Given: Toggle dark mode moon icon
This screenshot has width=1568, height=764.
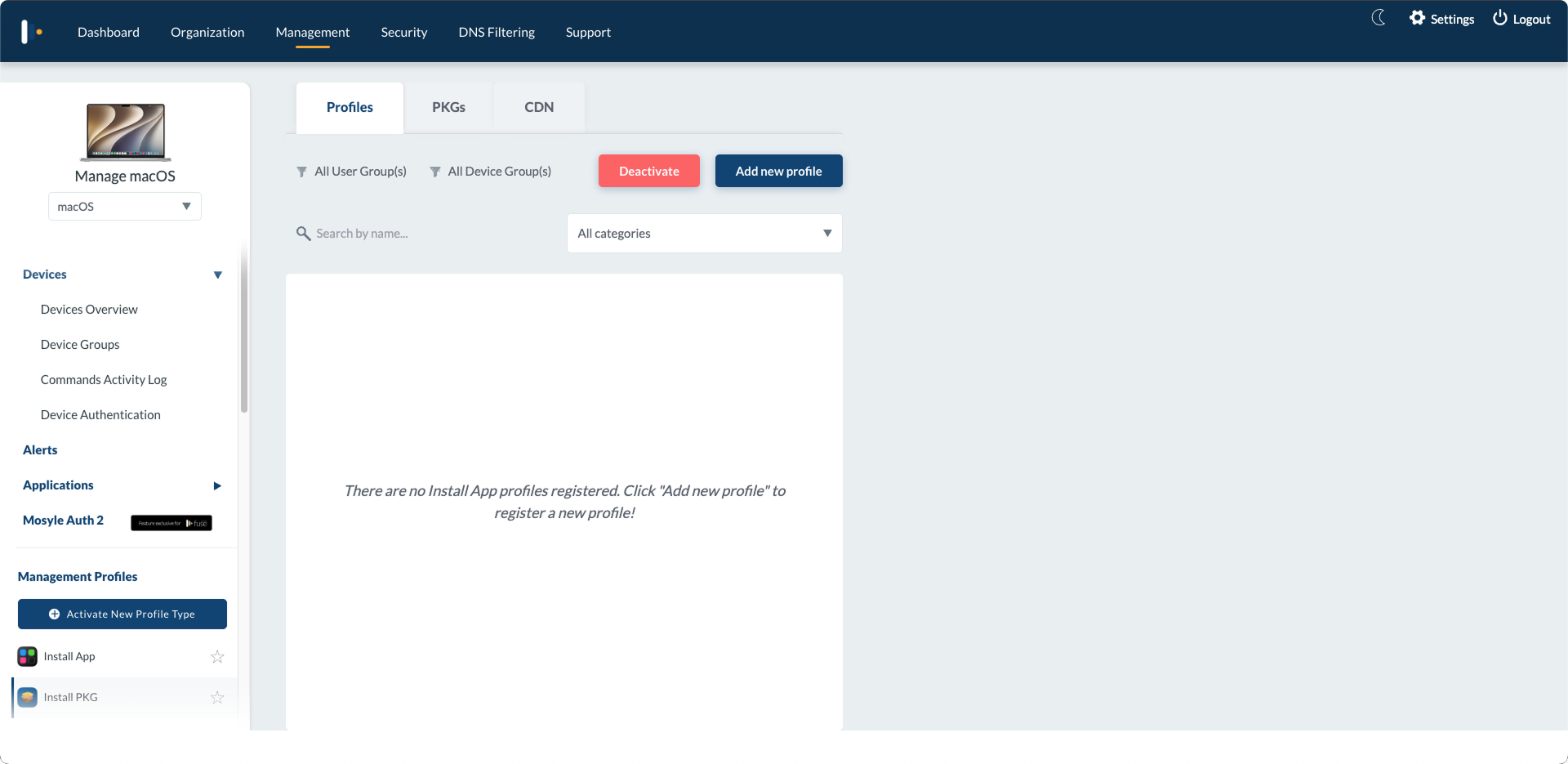Looking at the screenshot, I should pos(1379,18).
